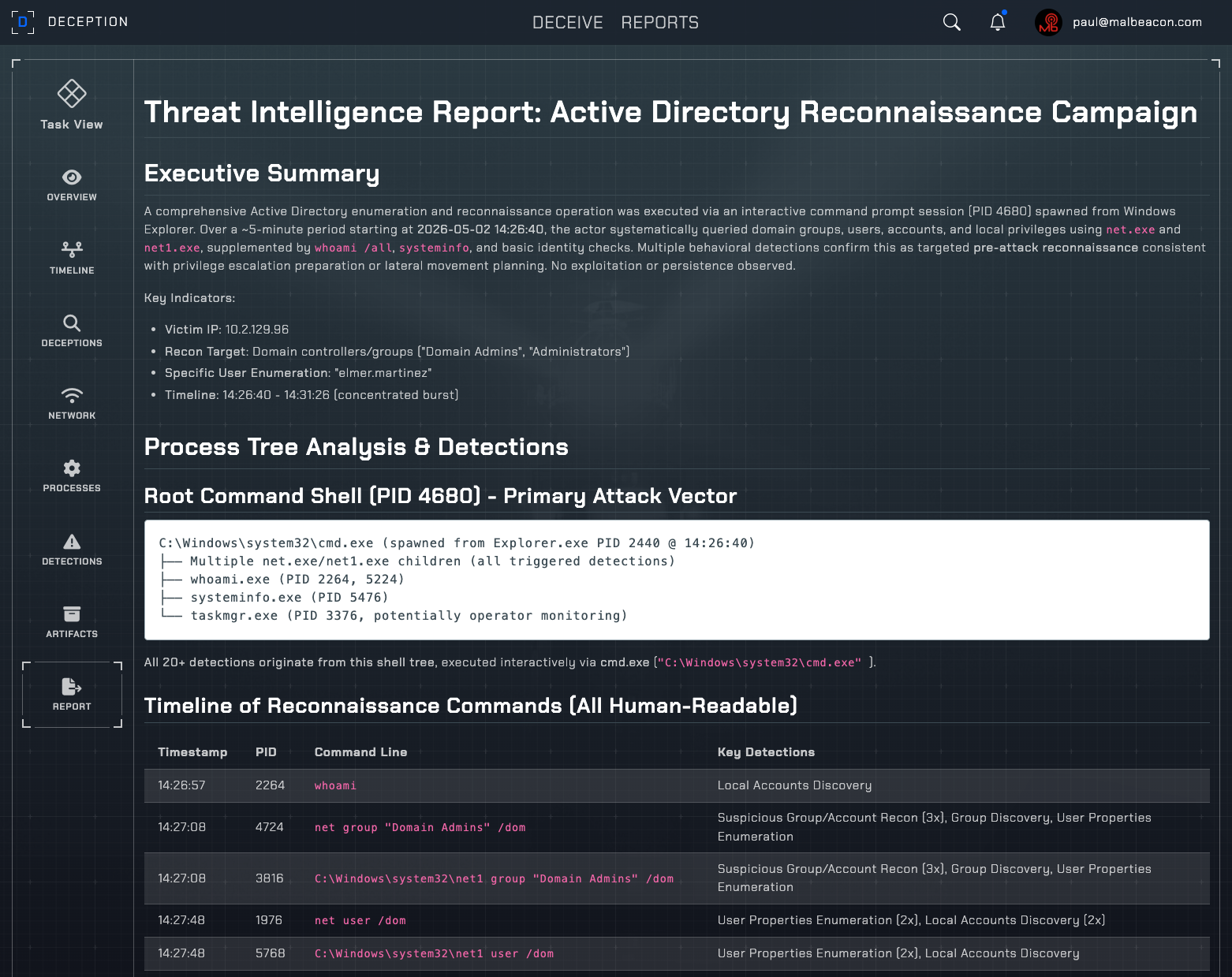Open Overview eye icon

coord(72,177)
